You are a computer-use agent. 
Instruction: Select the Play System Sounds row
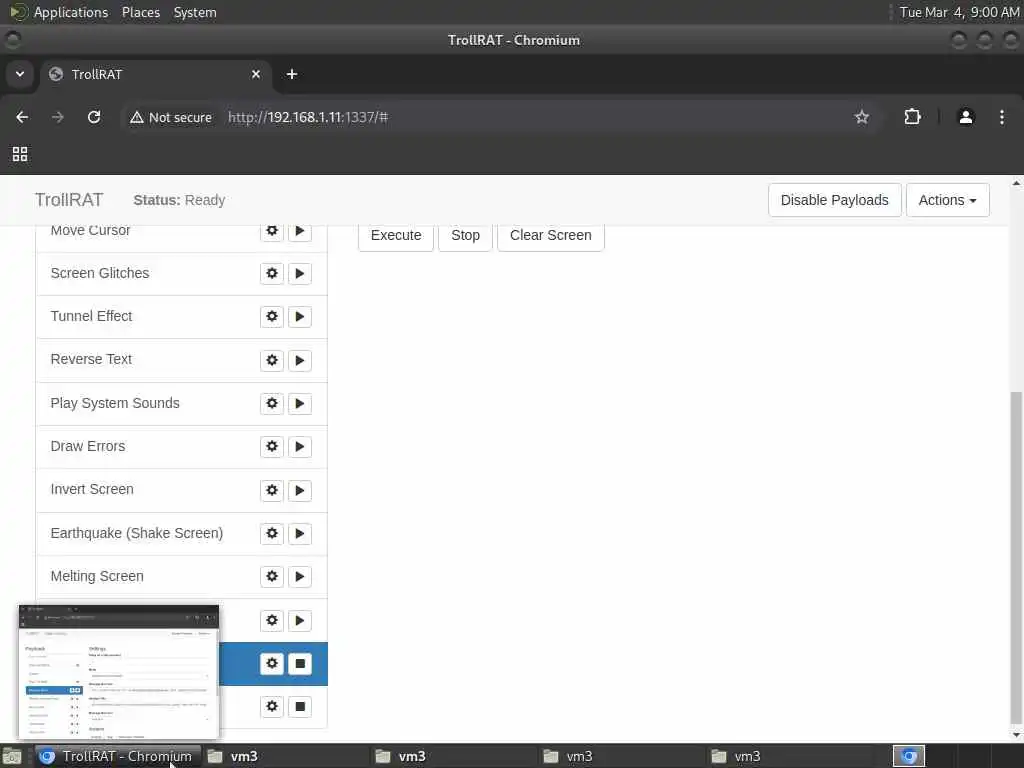tap(182, 404)
